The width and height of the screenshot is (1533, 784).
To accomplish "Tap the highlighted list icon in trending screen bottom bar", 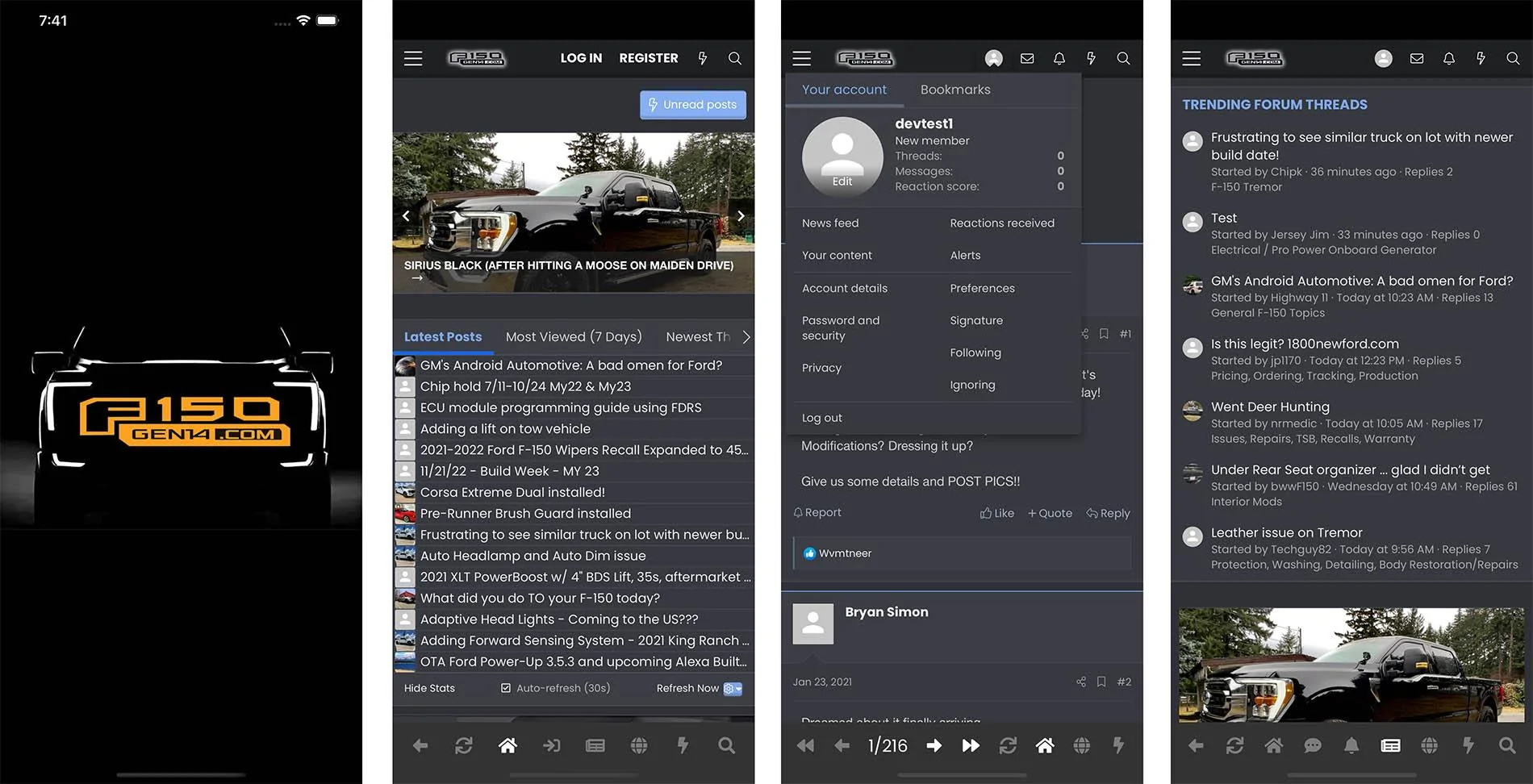I will [x=1390, y=746].
